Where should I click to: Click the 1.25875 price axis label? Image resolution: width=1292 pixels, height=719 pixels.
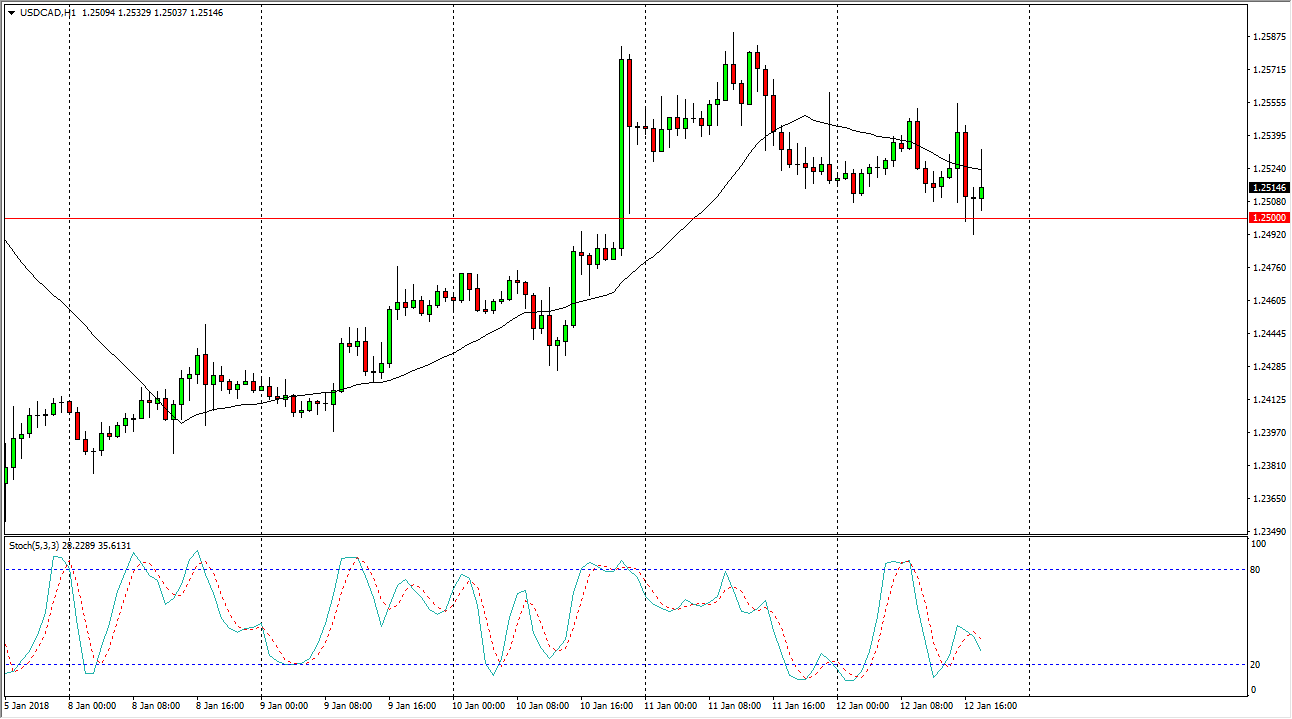pyautogui.click(x=1267, y=37)
